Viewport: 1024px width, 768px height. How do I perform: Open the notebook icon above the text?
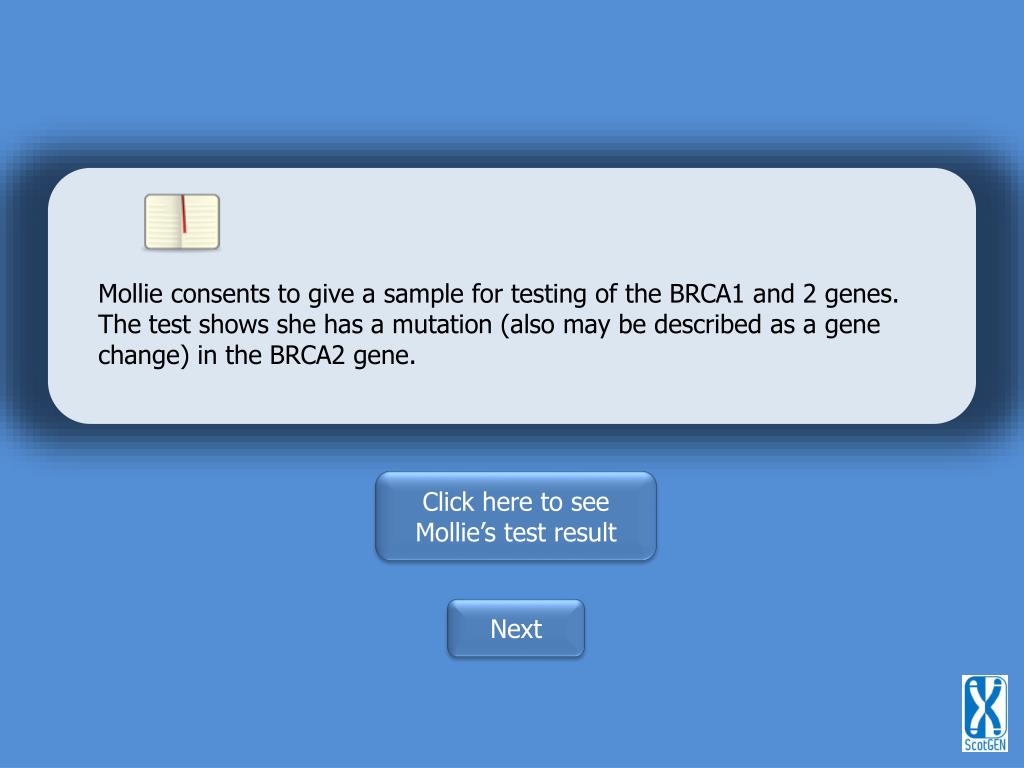(x=182, y=222)
